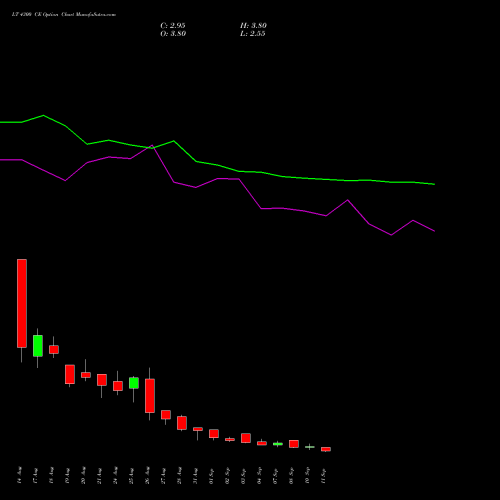Click the '18 Aug' date label

pos(51,475)
